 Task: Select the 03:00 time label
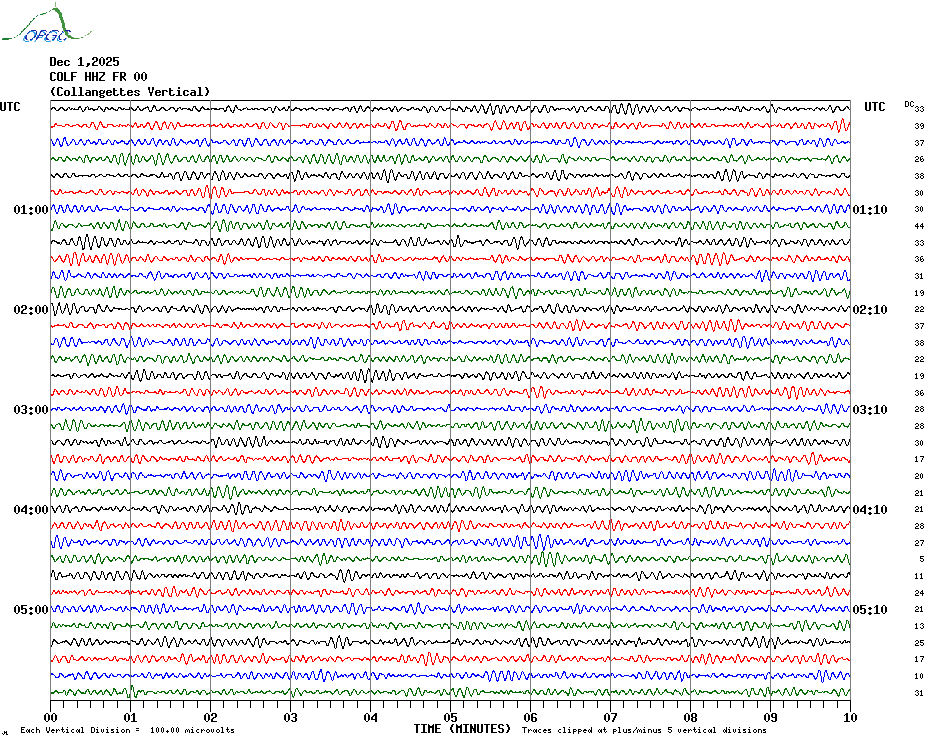point(31,410)
